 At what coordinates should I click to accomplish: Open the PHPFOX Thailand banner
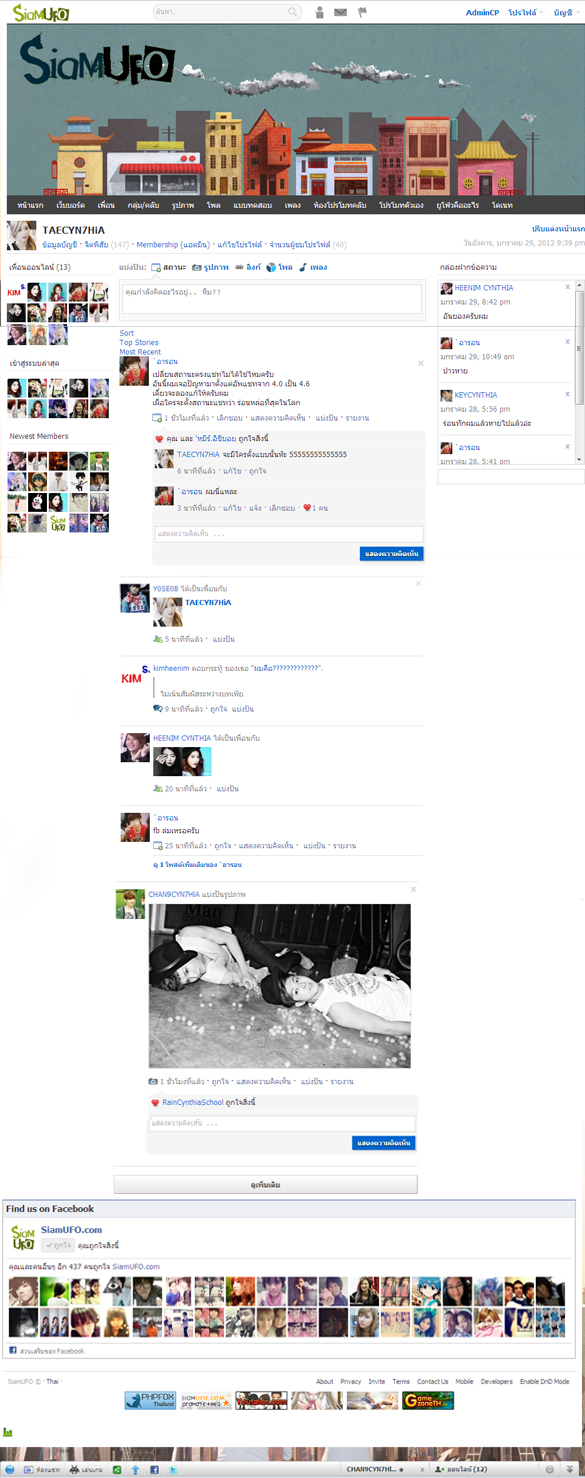pos(149,1400)
